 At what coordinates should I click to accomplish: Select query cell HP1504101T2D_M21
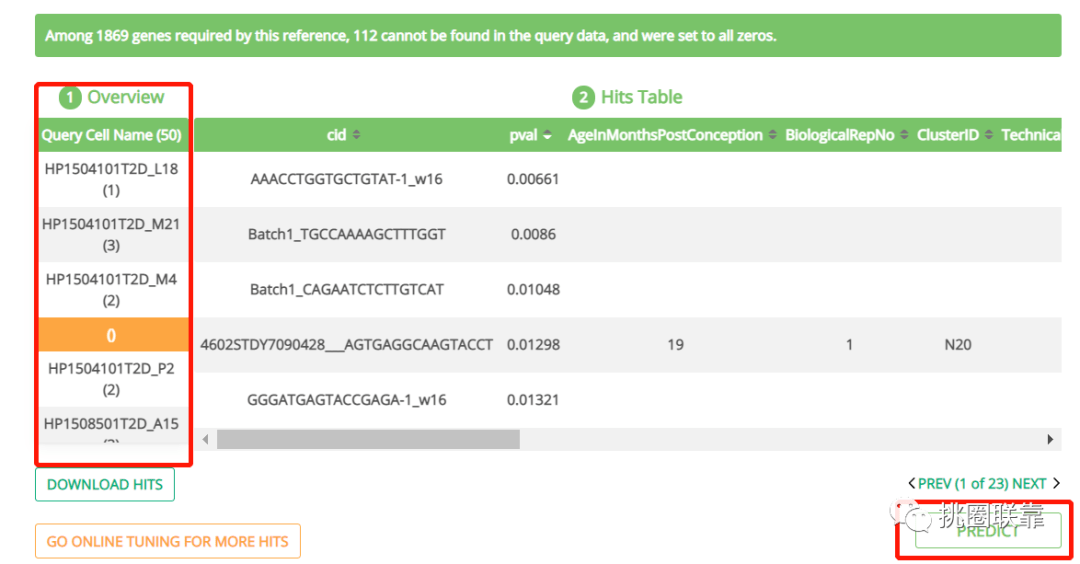coord(111,234)
